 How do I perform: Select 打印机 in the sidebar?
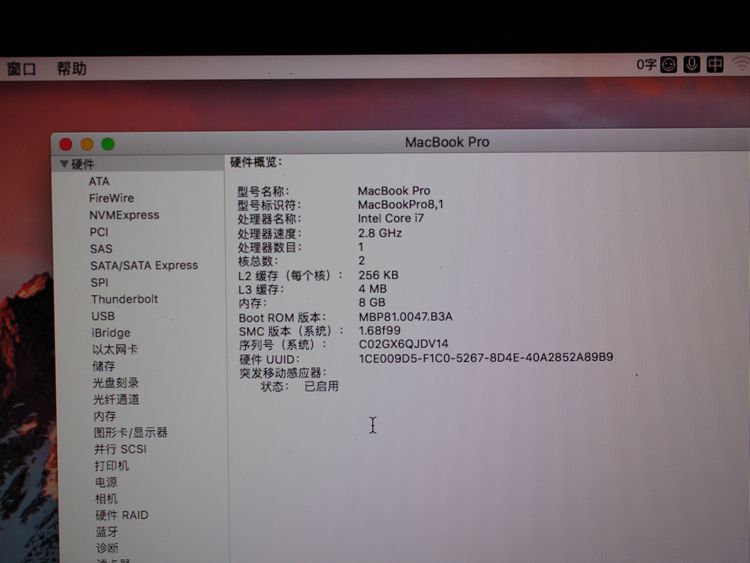tap(111, 466)
